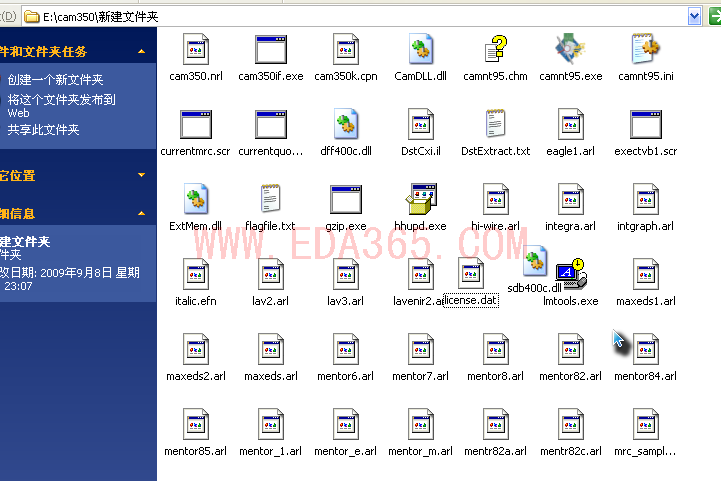721x481 pixels.
Task: Select the mentr82a.arl file icon
Action: tap(496, 424)
